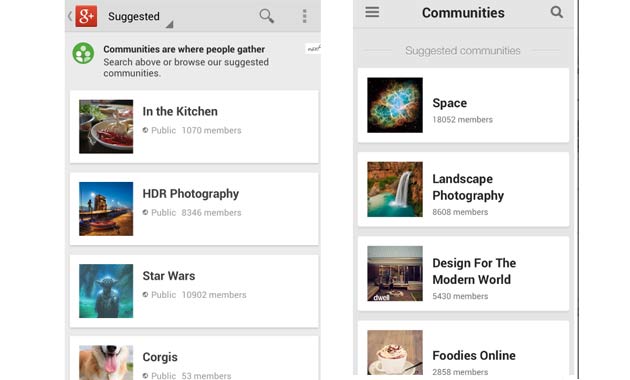Image resolution: width=630 pixels, height=380 pixels.
Task: Open Design For The Modern World community
Action: pos(463,274)
